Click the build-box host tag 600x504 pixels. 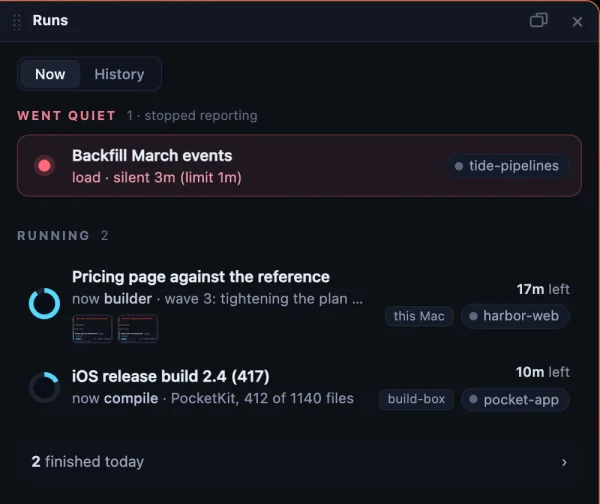(416, 399)
